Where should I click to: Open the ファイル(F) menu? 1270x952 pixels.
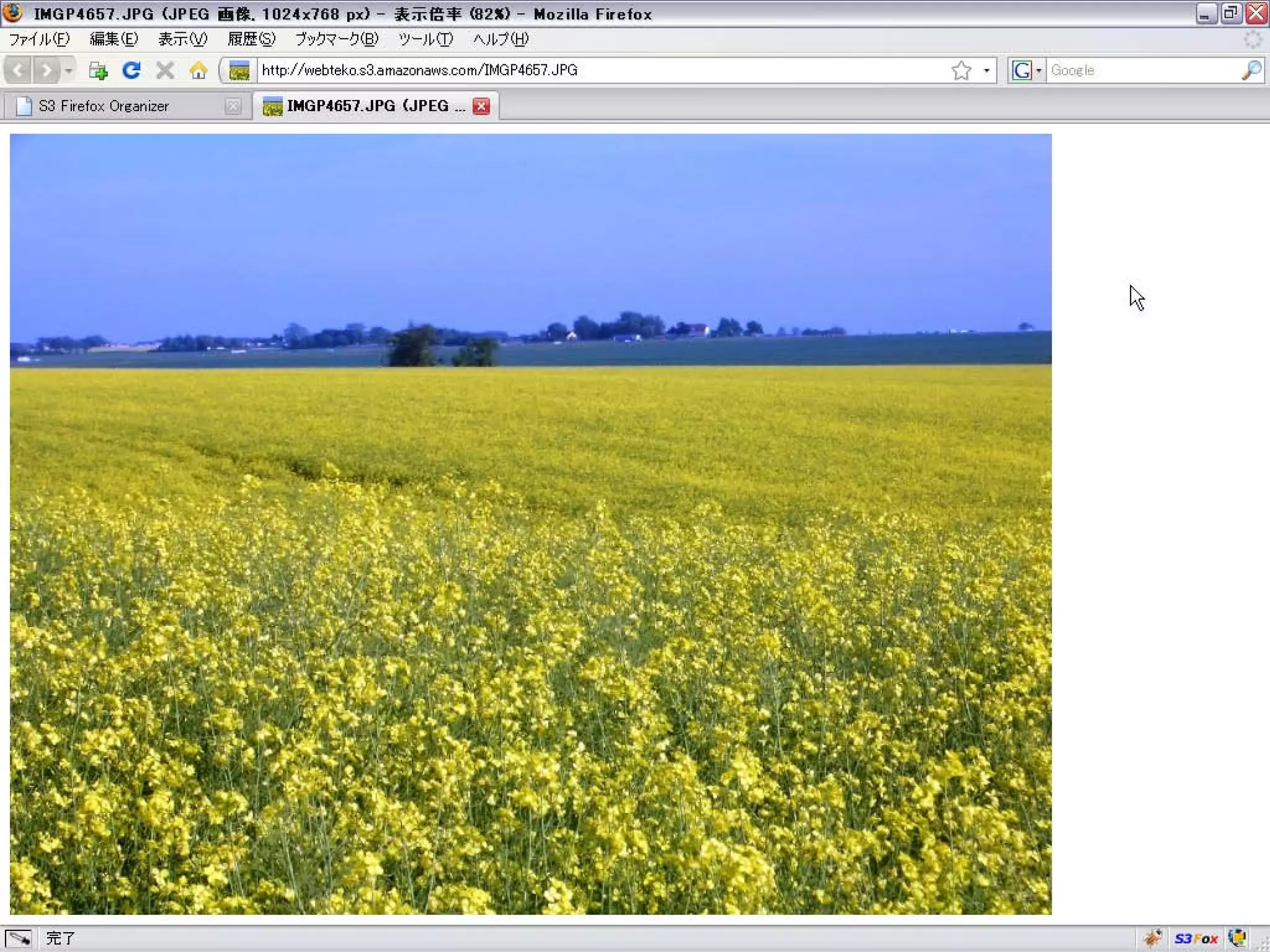pos(39,39)
